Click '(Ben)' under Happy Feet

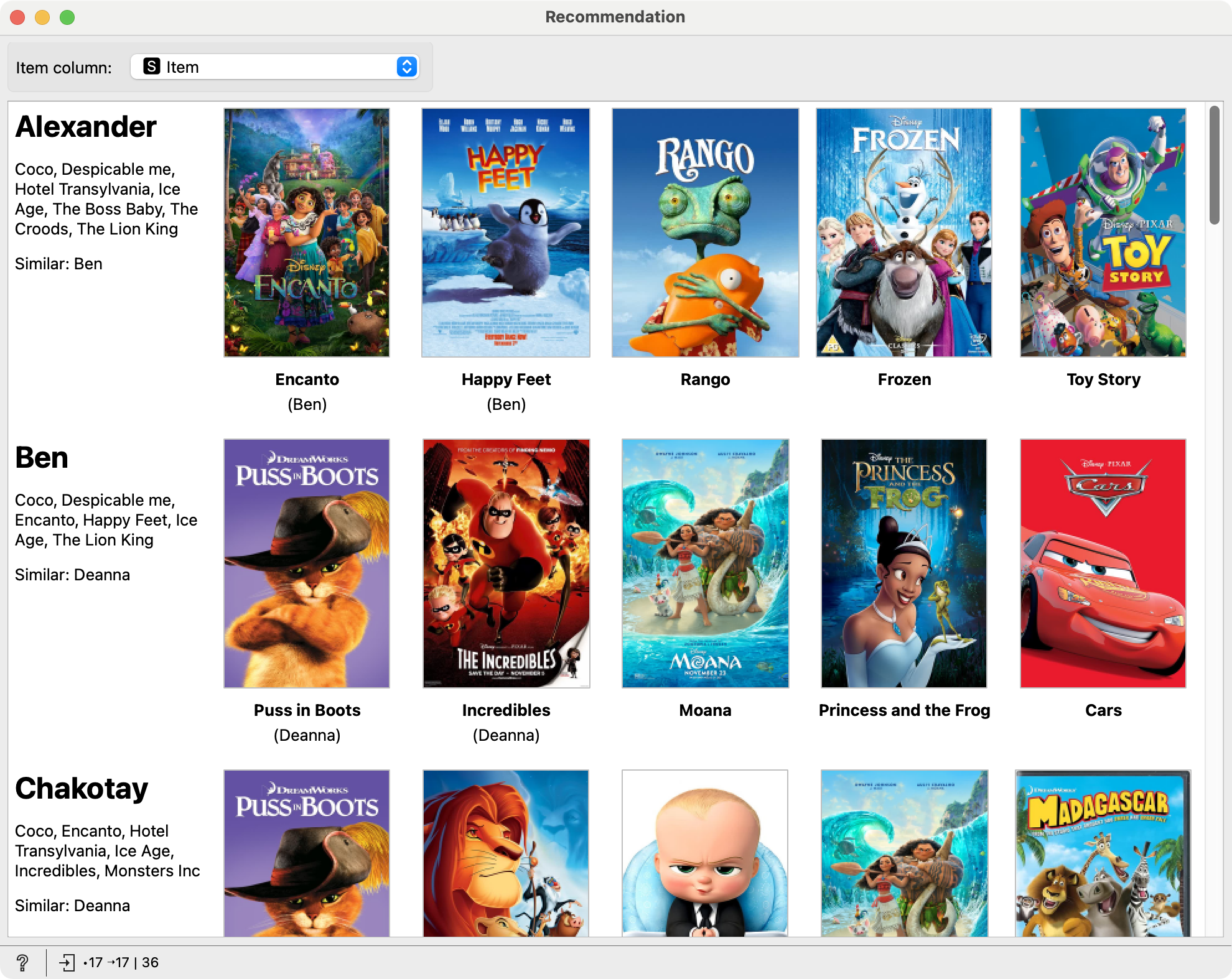(506, 404)
